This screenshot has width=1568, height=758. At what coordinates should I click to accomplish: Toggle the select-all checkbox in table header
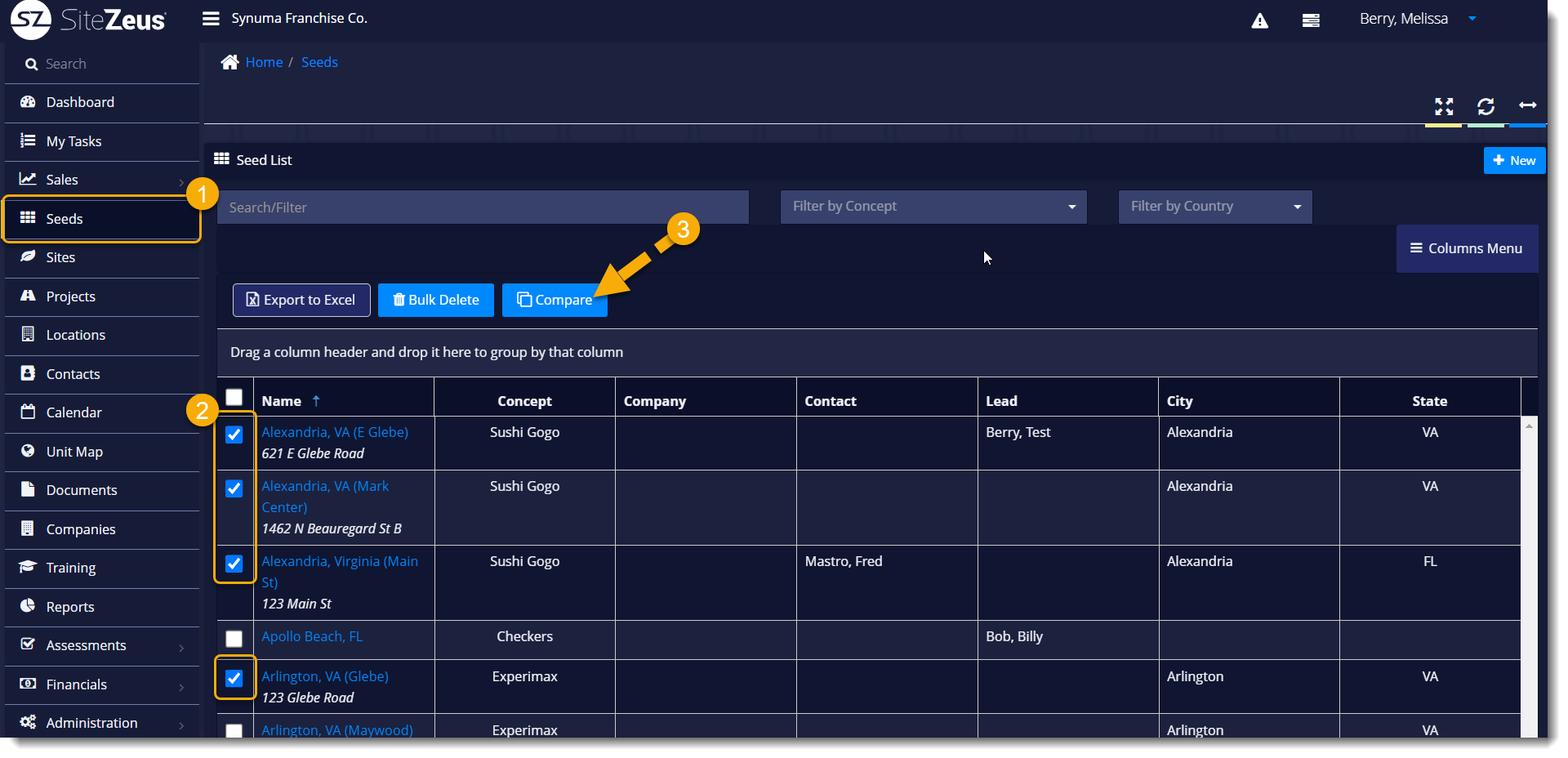click(234, 397)
